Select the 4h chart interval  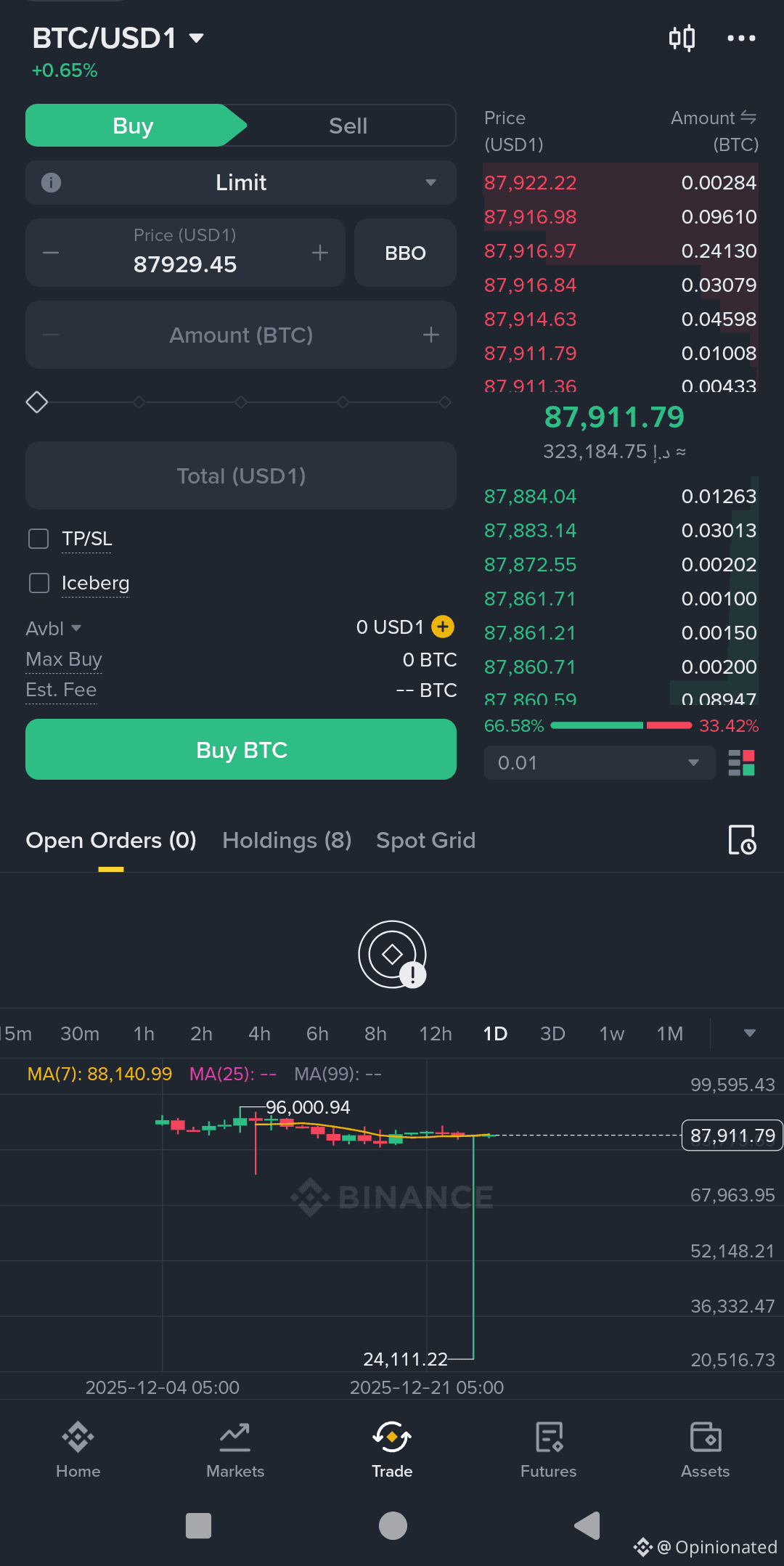click(x=259, y=1033)
